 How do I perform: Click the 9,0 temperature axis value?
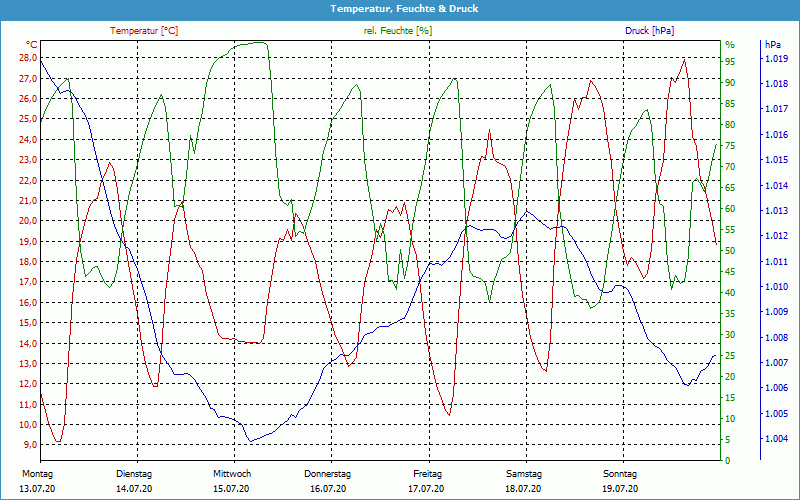point(31,445)
